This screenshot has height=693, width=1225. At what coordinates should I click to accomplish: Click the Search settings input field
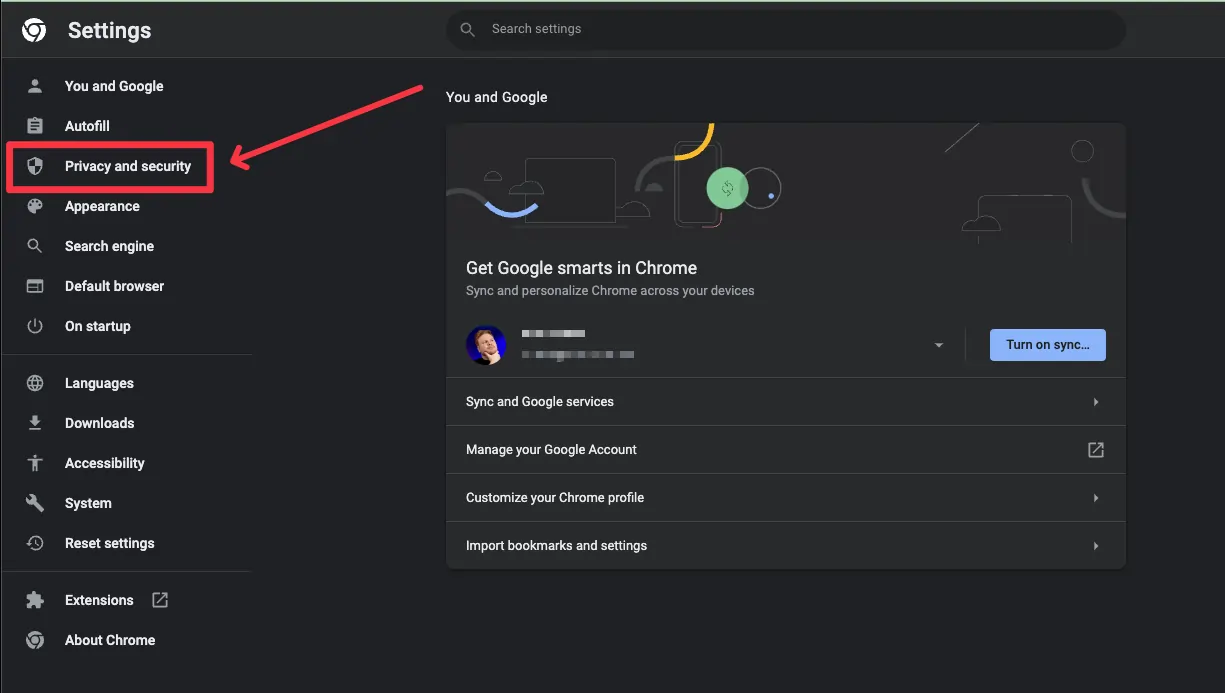786,29
